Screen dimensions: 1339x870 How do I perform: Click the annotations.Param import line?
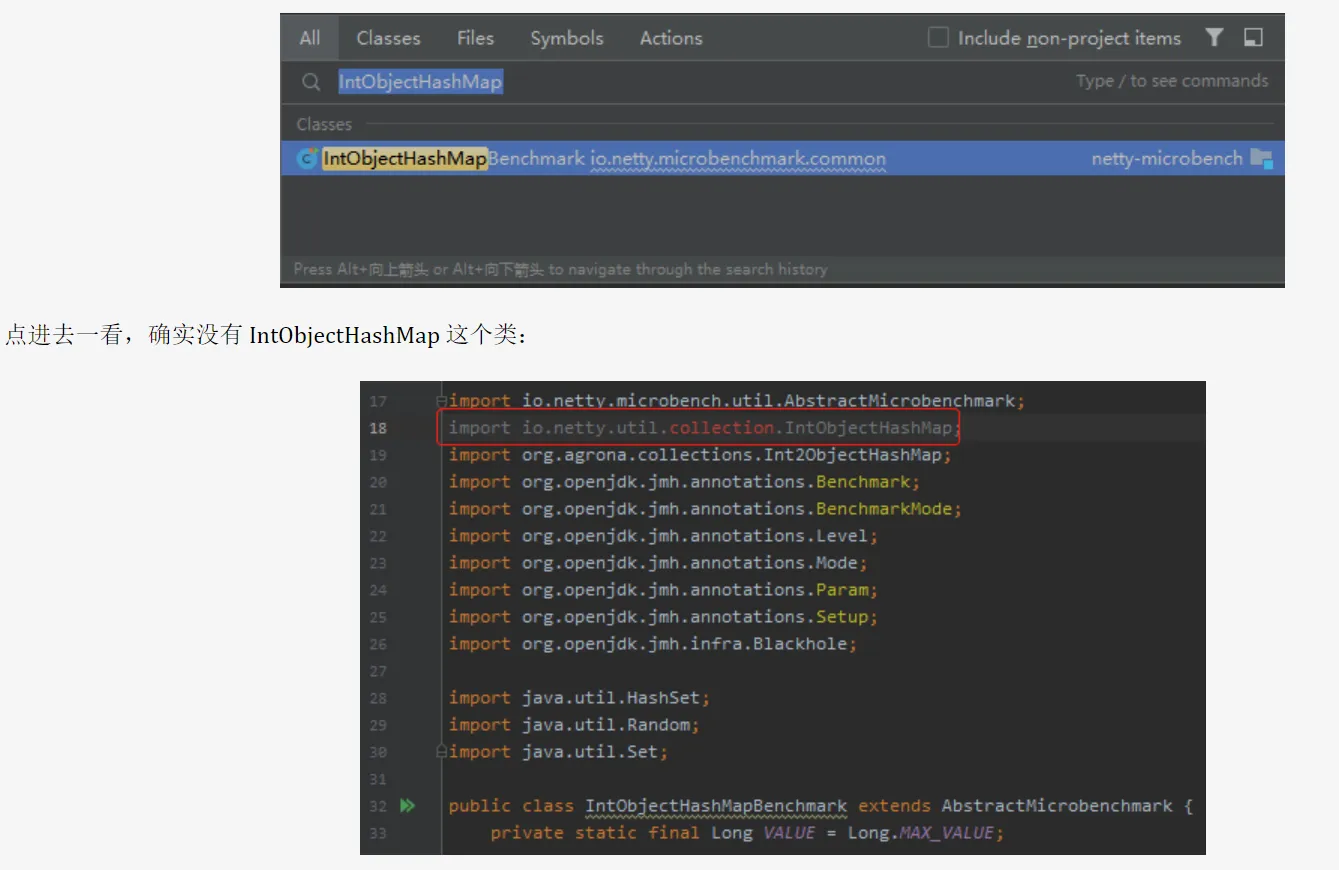[x=664, y=590]
